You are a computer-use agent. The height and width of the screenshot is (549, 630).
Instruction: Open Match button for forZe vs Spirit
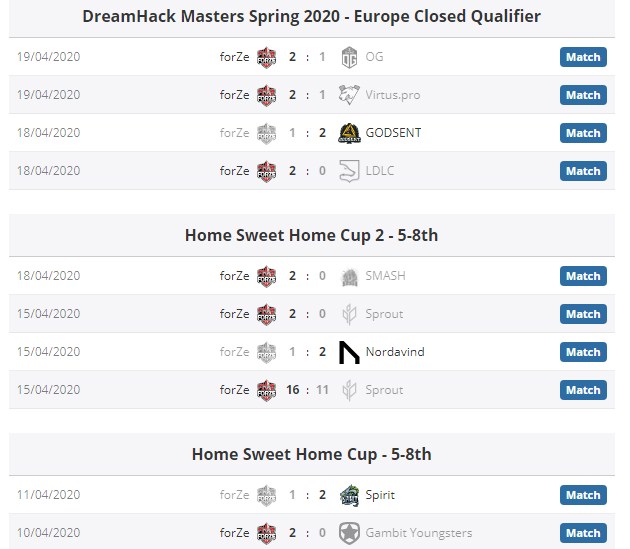coord(583,495)
